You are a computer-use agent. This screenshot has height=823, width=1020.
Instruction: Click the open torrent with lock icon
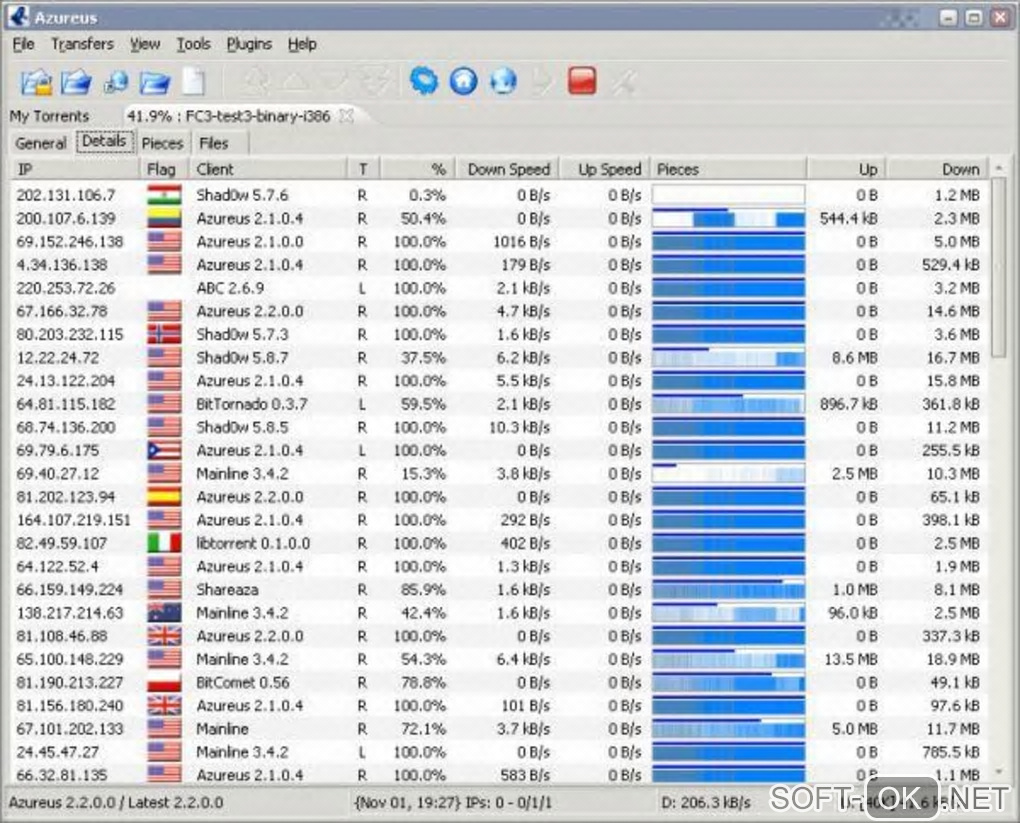36,82
